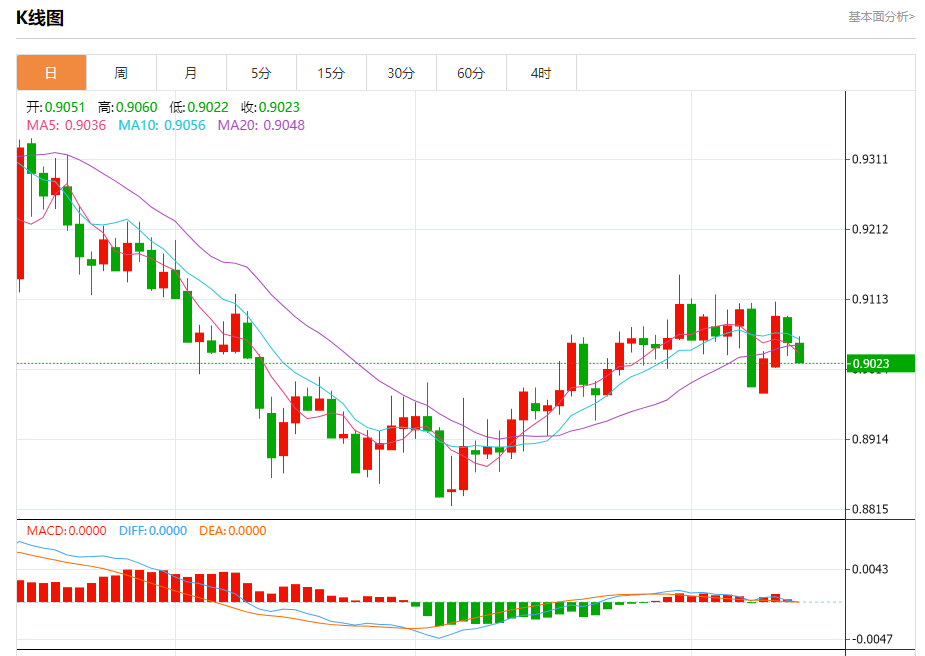Open the 4时 interval tab

coord(541,73)
